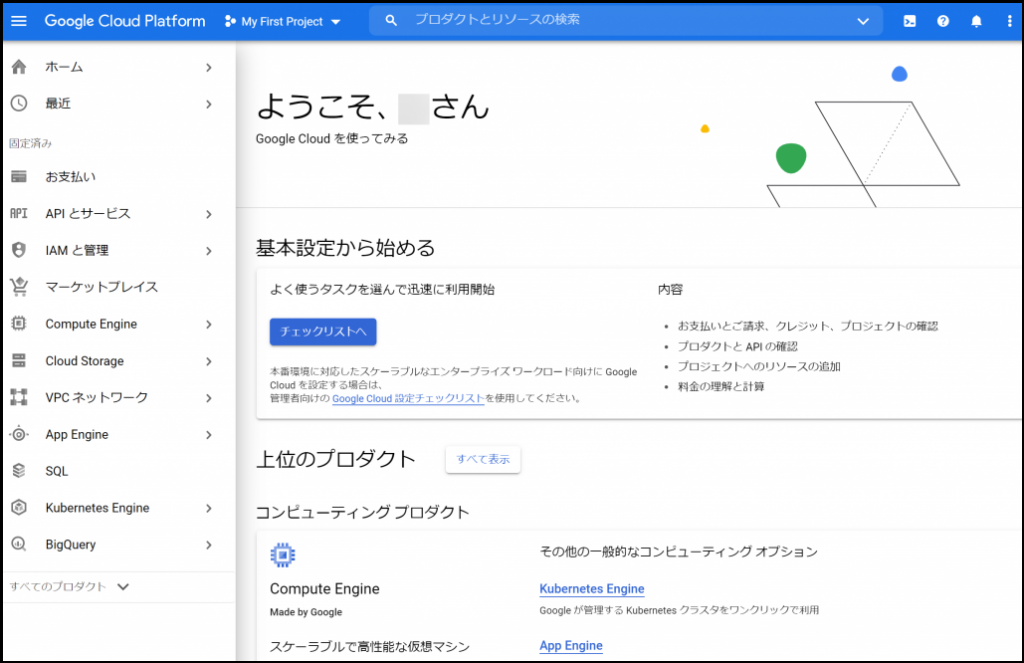Click 'Google Cloud を使ってみる' subtitle
The image size is (1024, 663).
[x=332, y=138]
